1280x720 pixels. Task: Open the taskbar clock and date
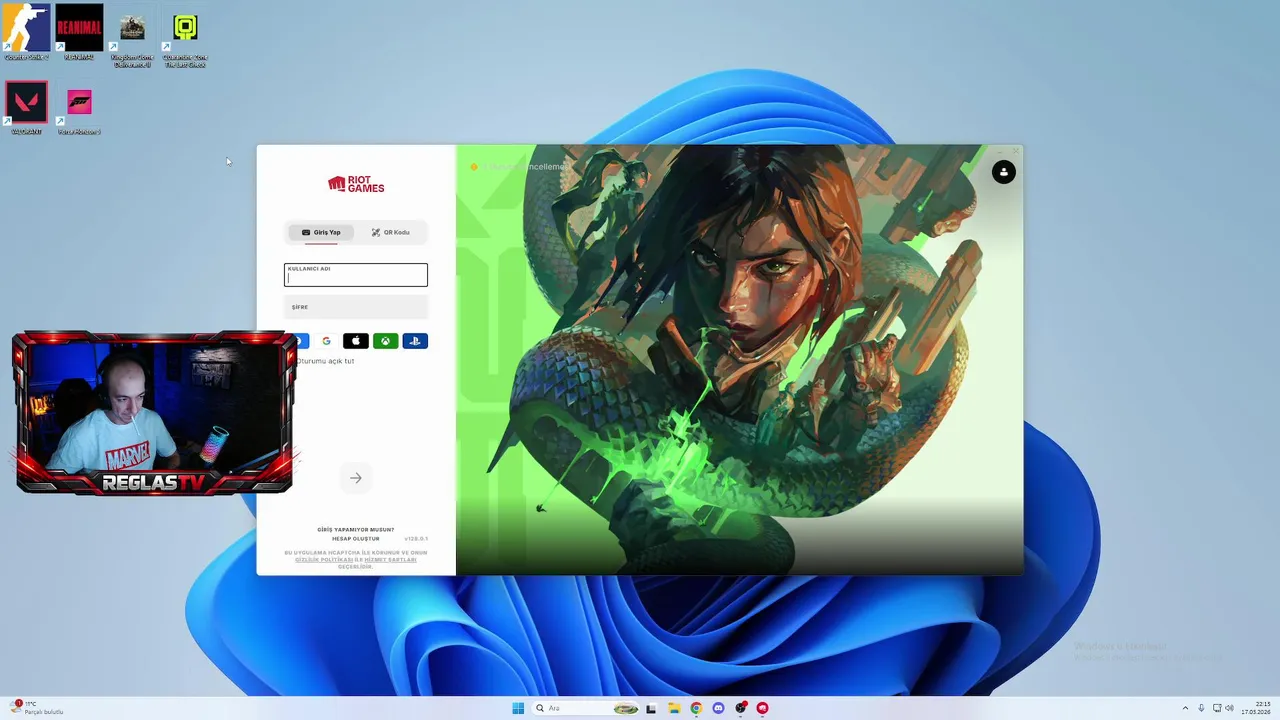click(x=1255, y=708)
